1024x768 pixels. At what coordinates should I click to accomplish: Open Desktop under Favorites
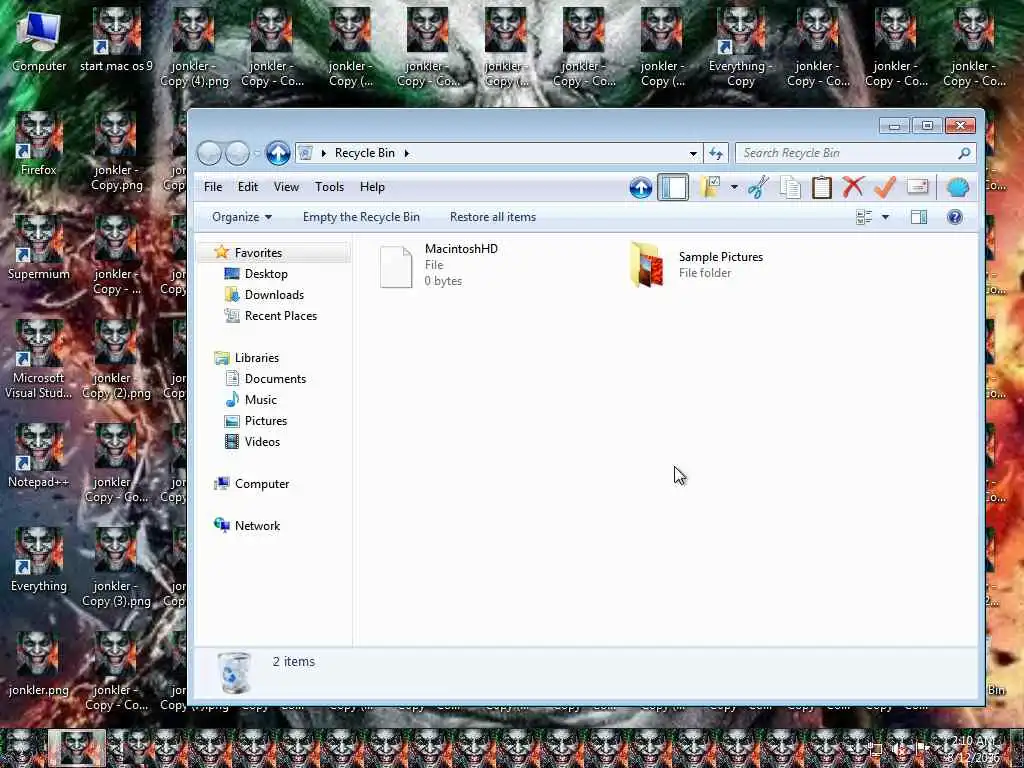pos(266,274)
